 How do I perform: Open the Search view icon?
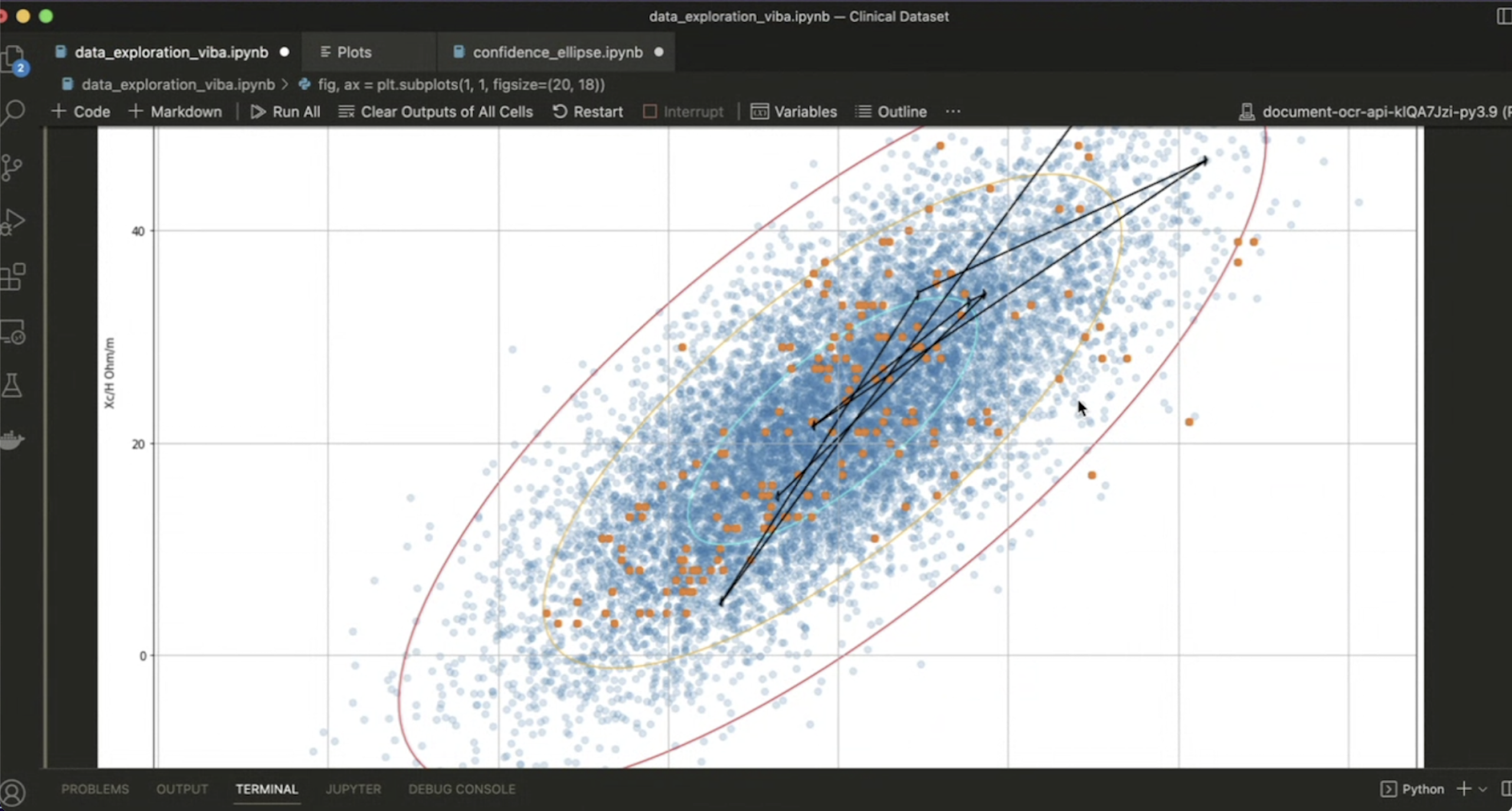(x=13, y=112)
